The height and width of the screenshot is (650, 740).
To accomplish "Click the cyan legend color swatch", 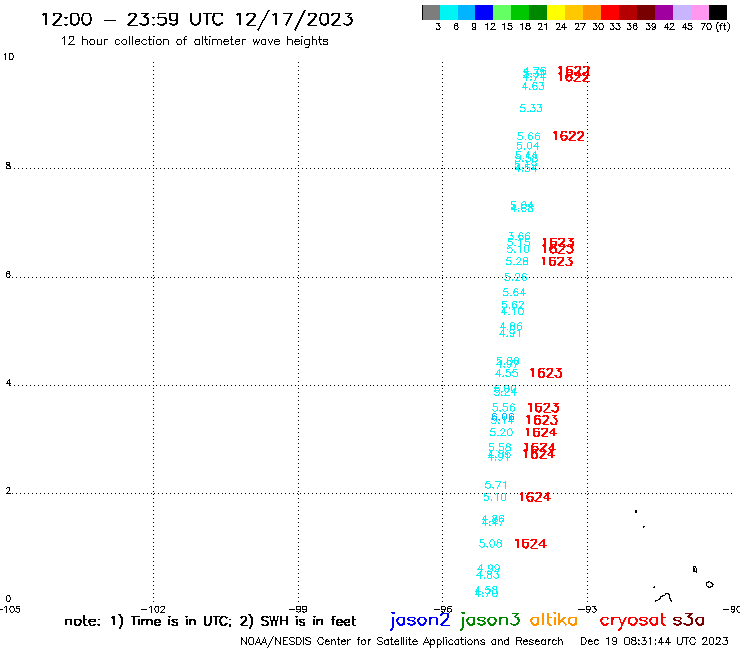I will tap(448, 12).
